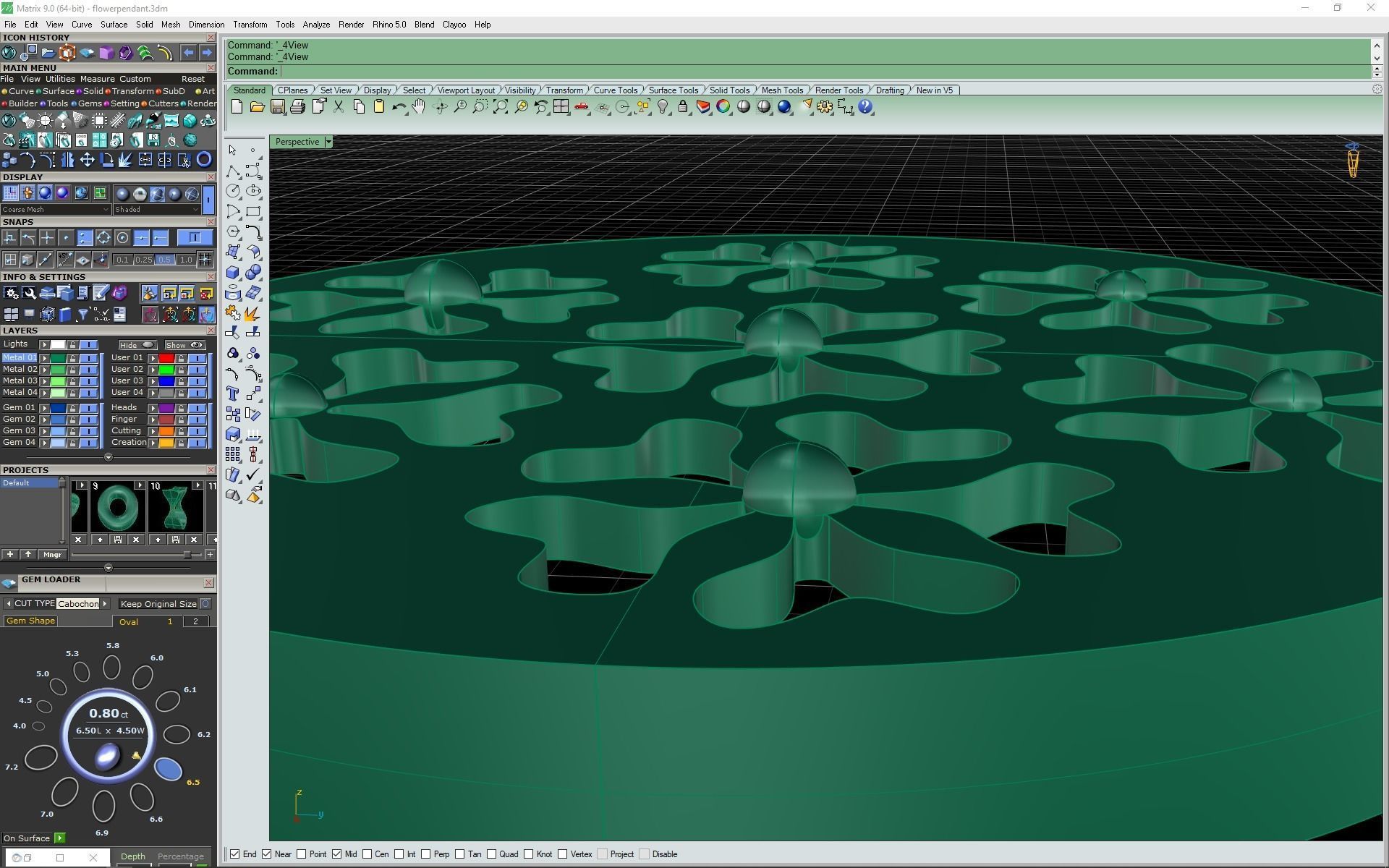The image size is (1389, 868).
Task: Open the 4 Viewports layout icon
Action: click(561, 107)
